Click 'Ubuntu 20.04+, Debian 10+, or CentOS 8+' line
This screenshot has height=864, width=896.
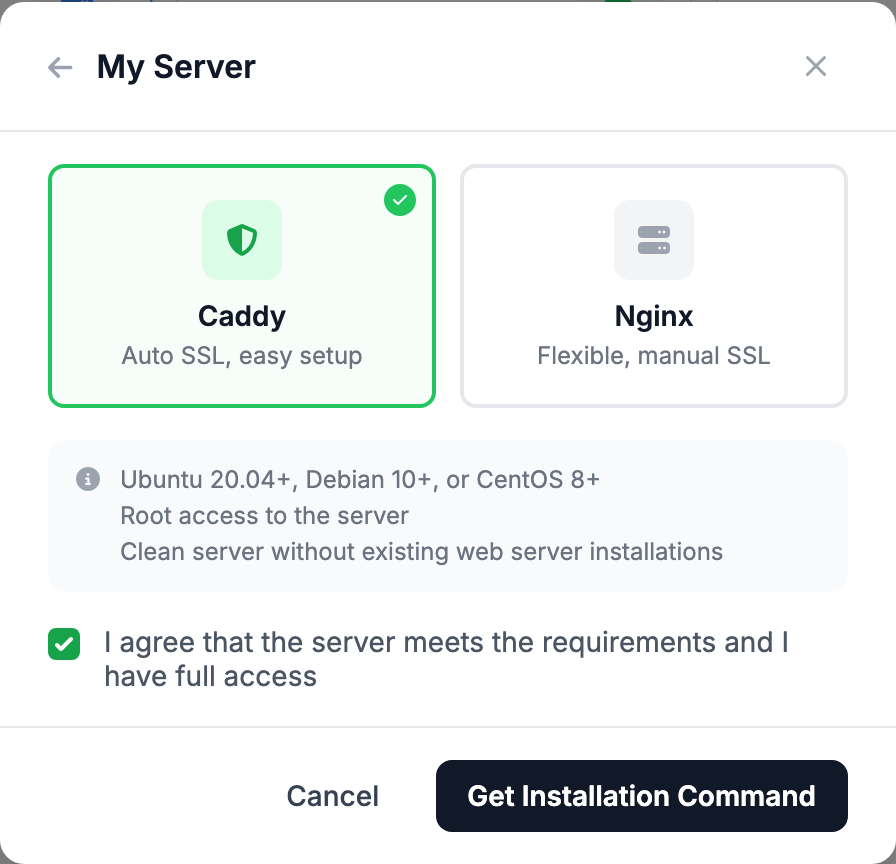pos(360,479)
